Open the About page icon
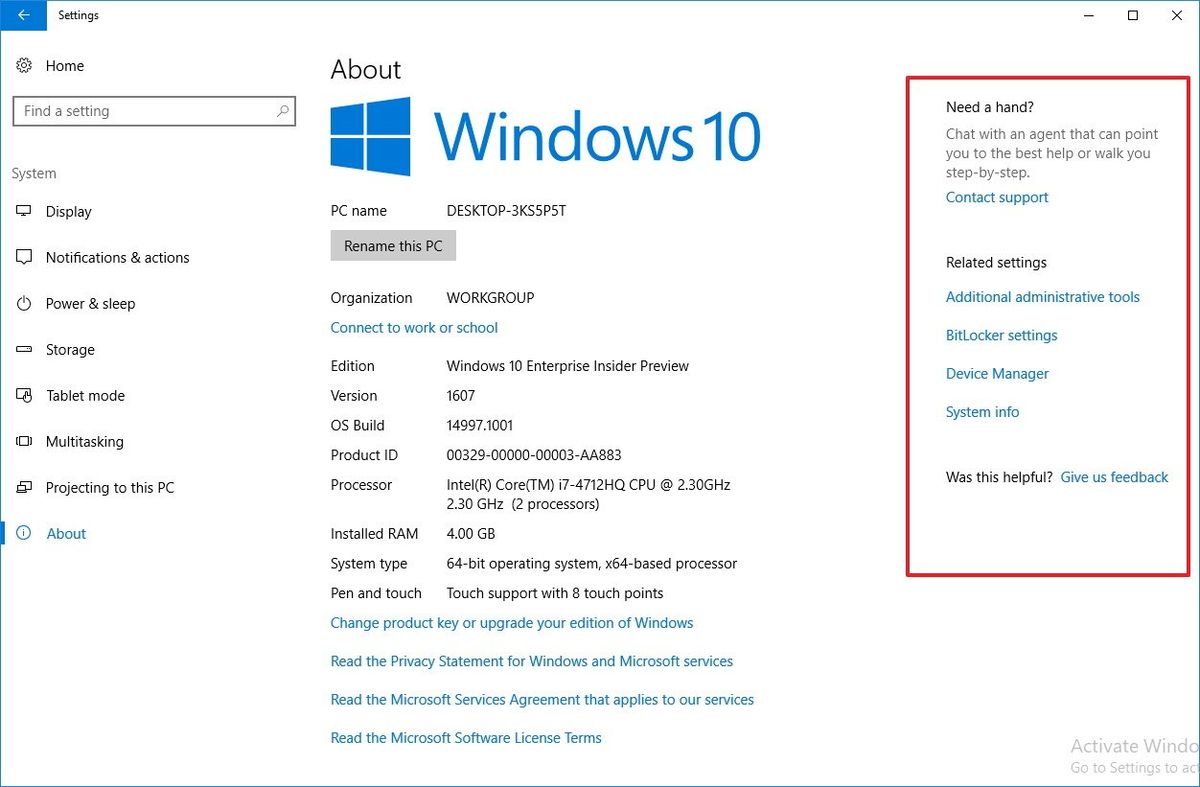1200x787 pixels. pos(22,533)
